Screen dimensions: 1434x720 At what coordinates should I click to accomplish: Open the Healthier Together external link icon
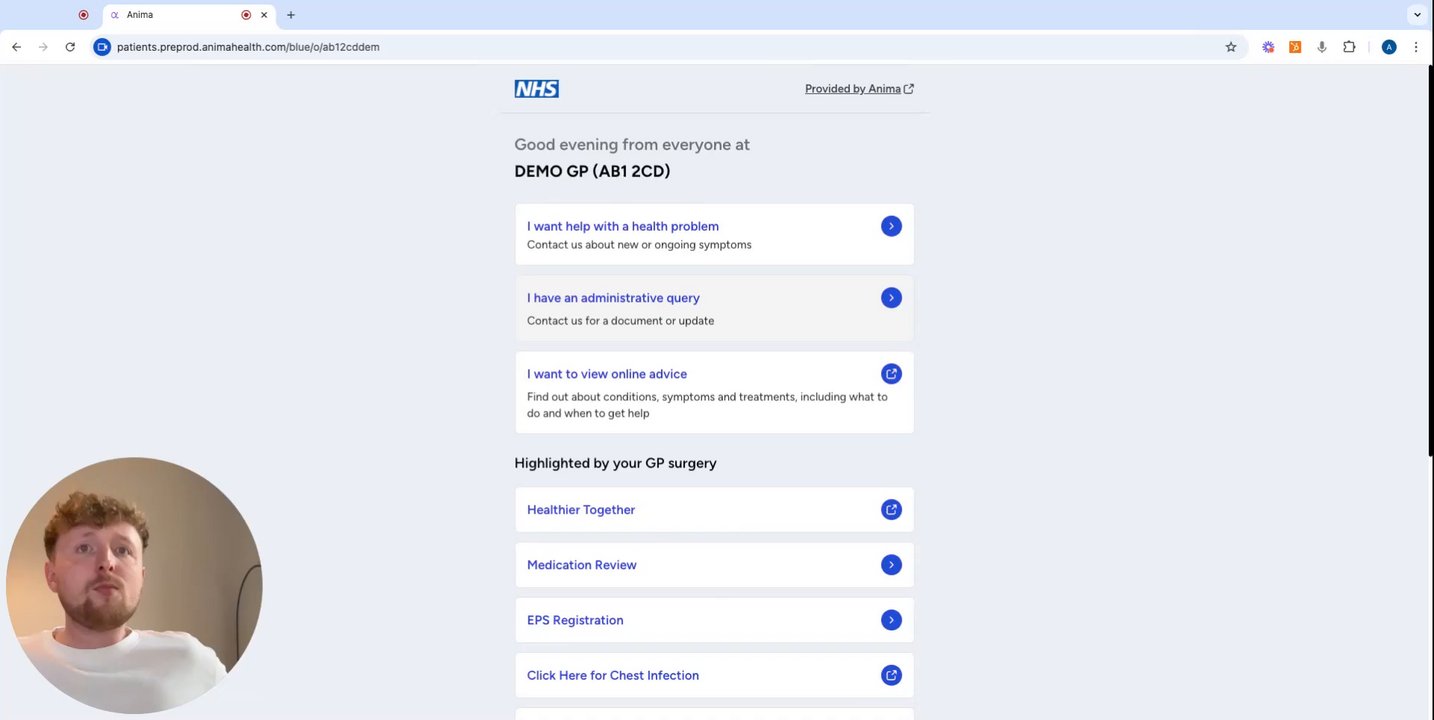[x=891, y=510]
